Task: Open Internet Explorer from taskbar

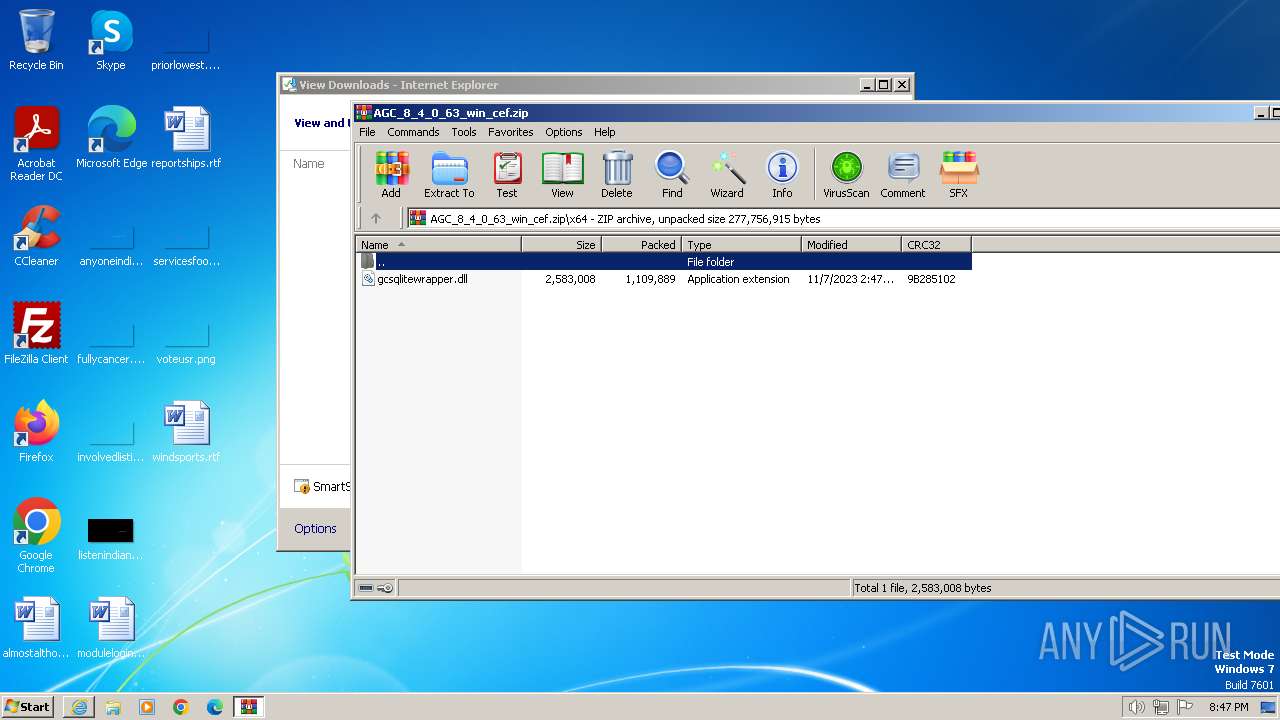Action: point(79,707)
